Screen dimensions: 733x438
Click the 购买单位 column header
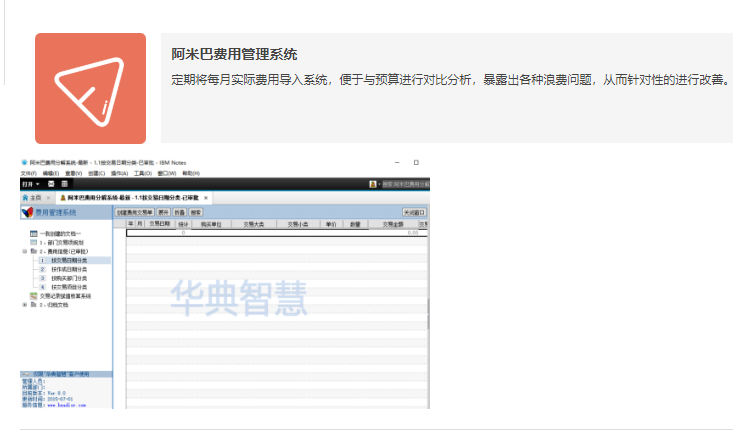pyautogui.click(x=211, y=224)
